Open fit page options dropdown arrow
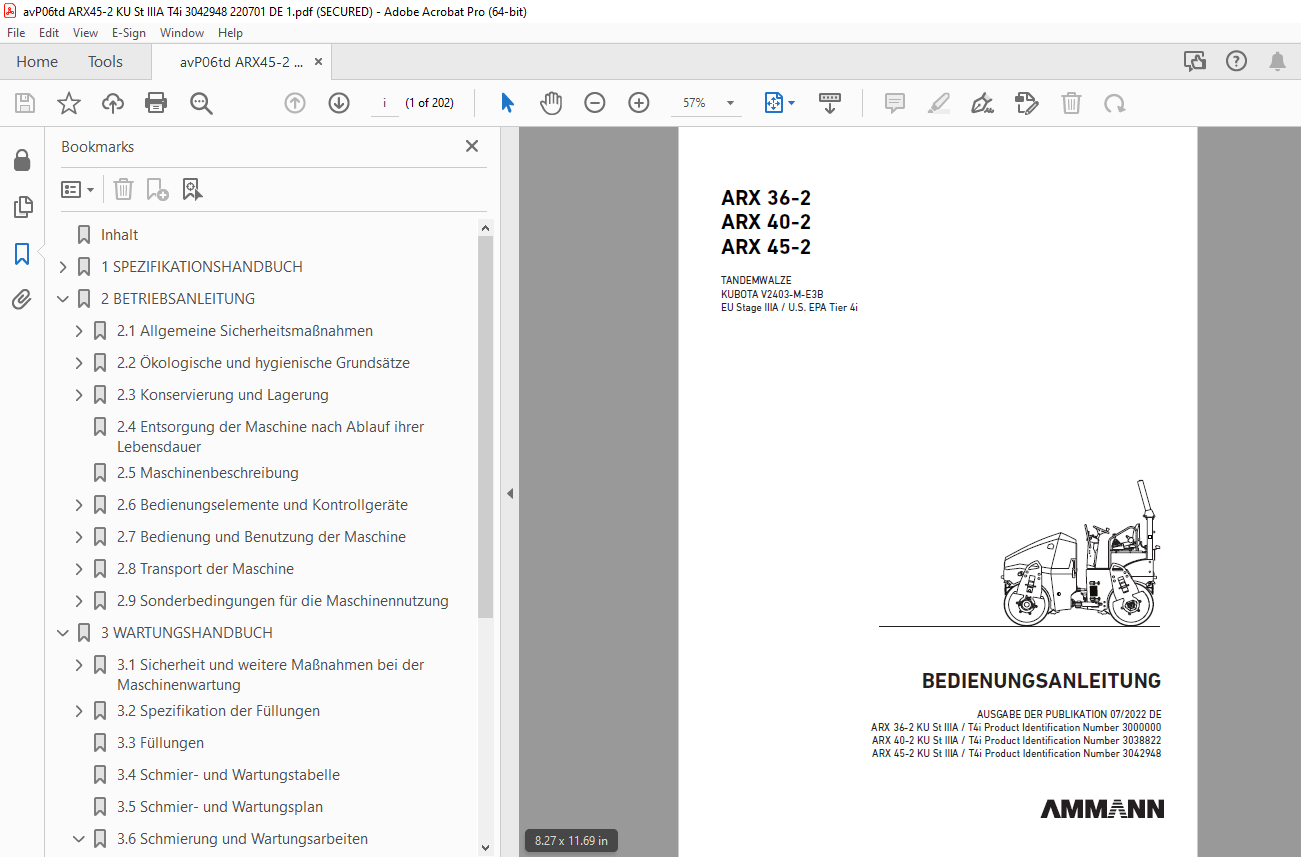The image size is (1301, 857). coord(792,103)
